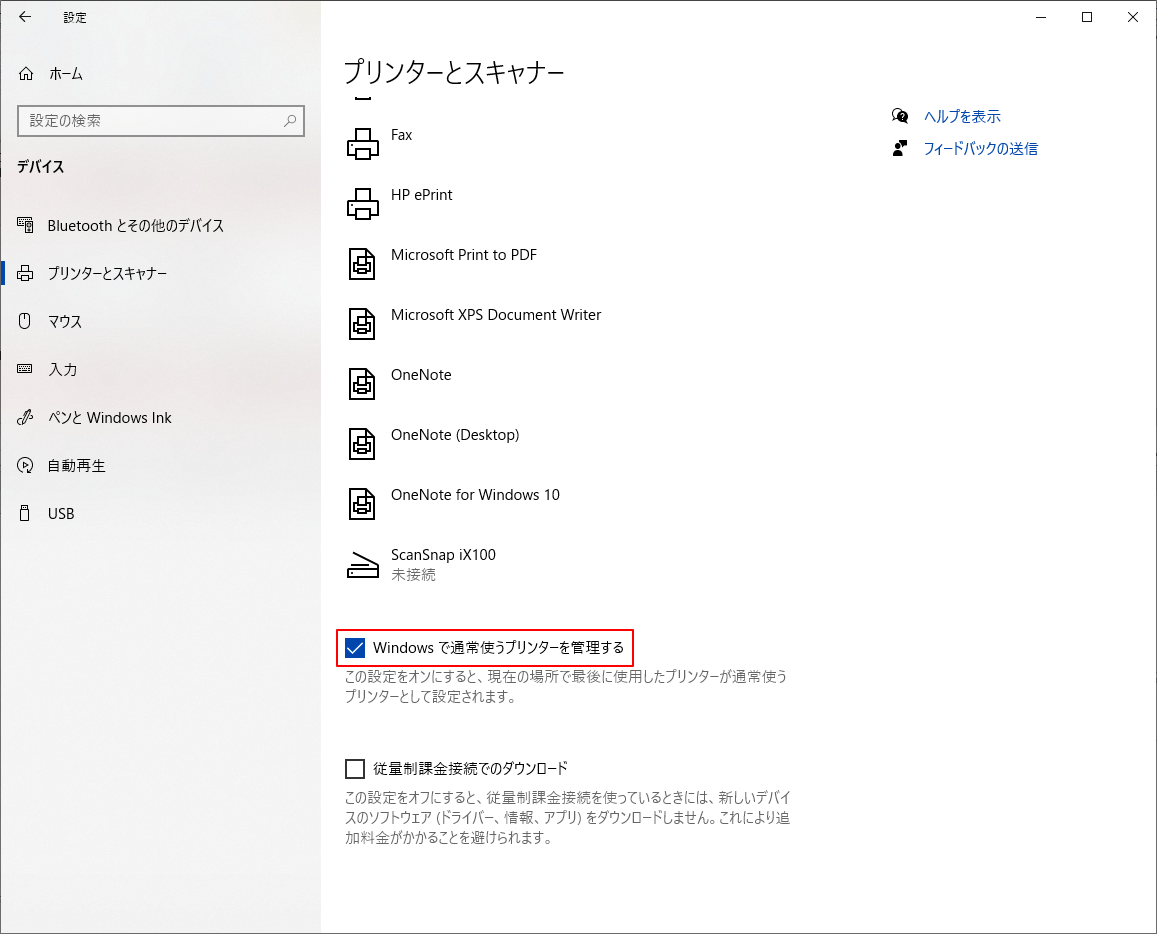Uncheck Windows で通常使うプリンターを管理する

pos(355,648)
